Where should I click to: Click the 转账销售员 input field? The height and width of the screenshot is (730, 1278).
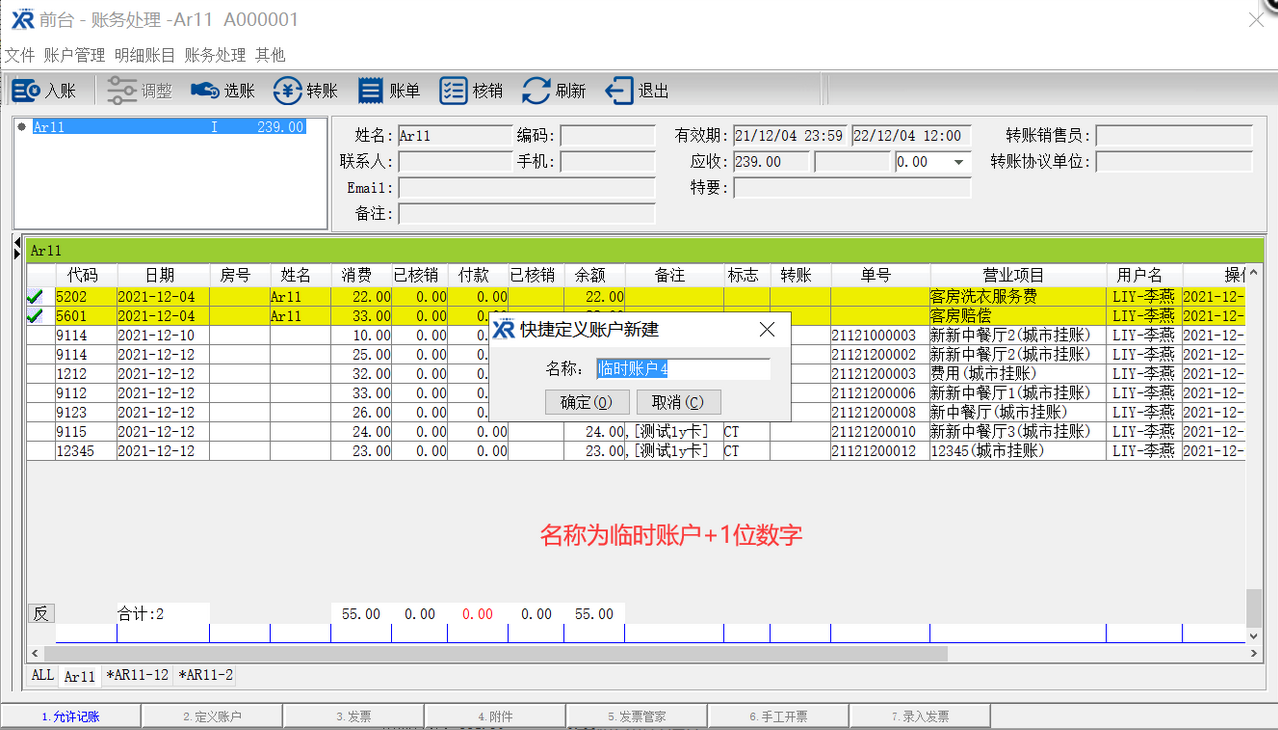(x=1174, y=136)
